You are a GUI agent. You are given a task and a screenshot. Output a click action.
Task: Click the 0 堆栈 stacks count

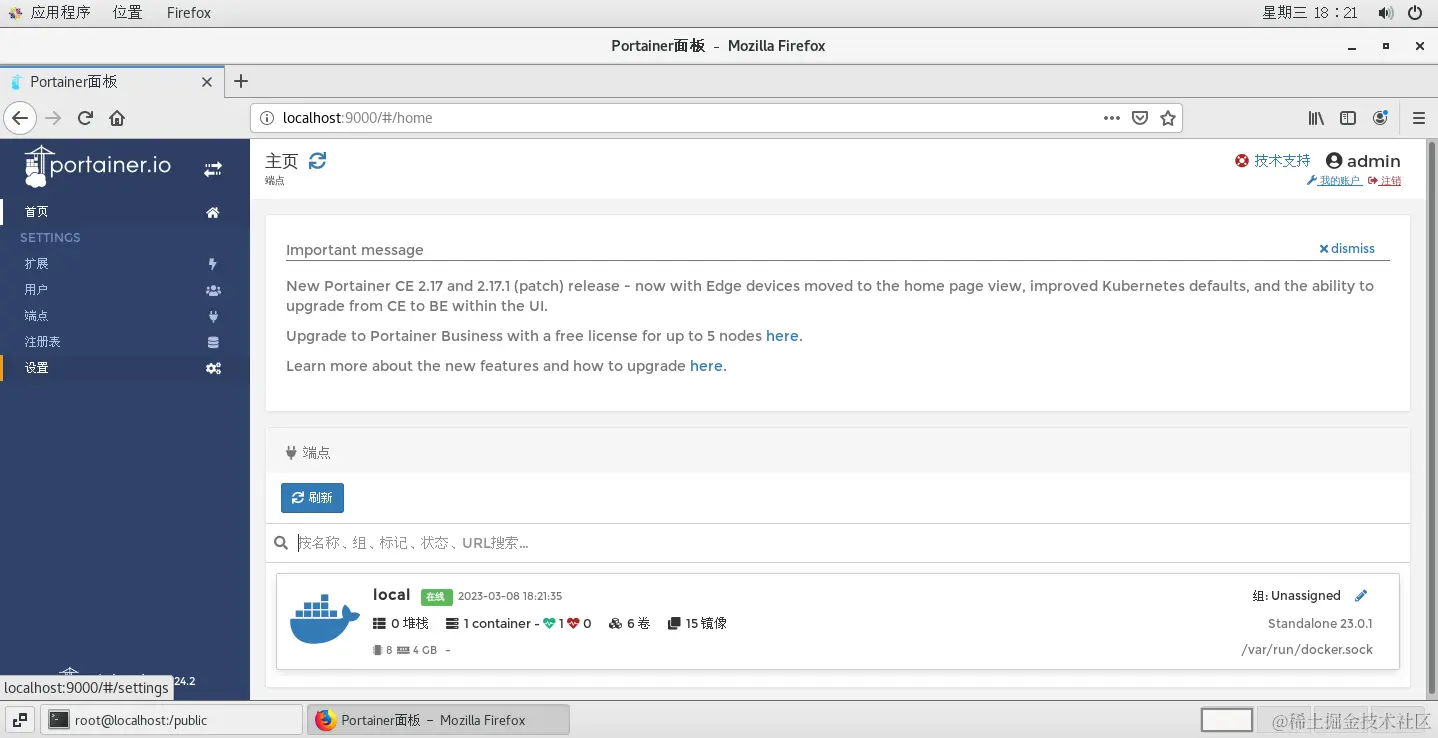[401, 623]
